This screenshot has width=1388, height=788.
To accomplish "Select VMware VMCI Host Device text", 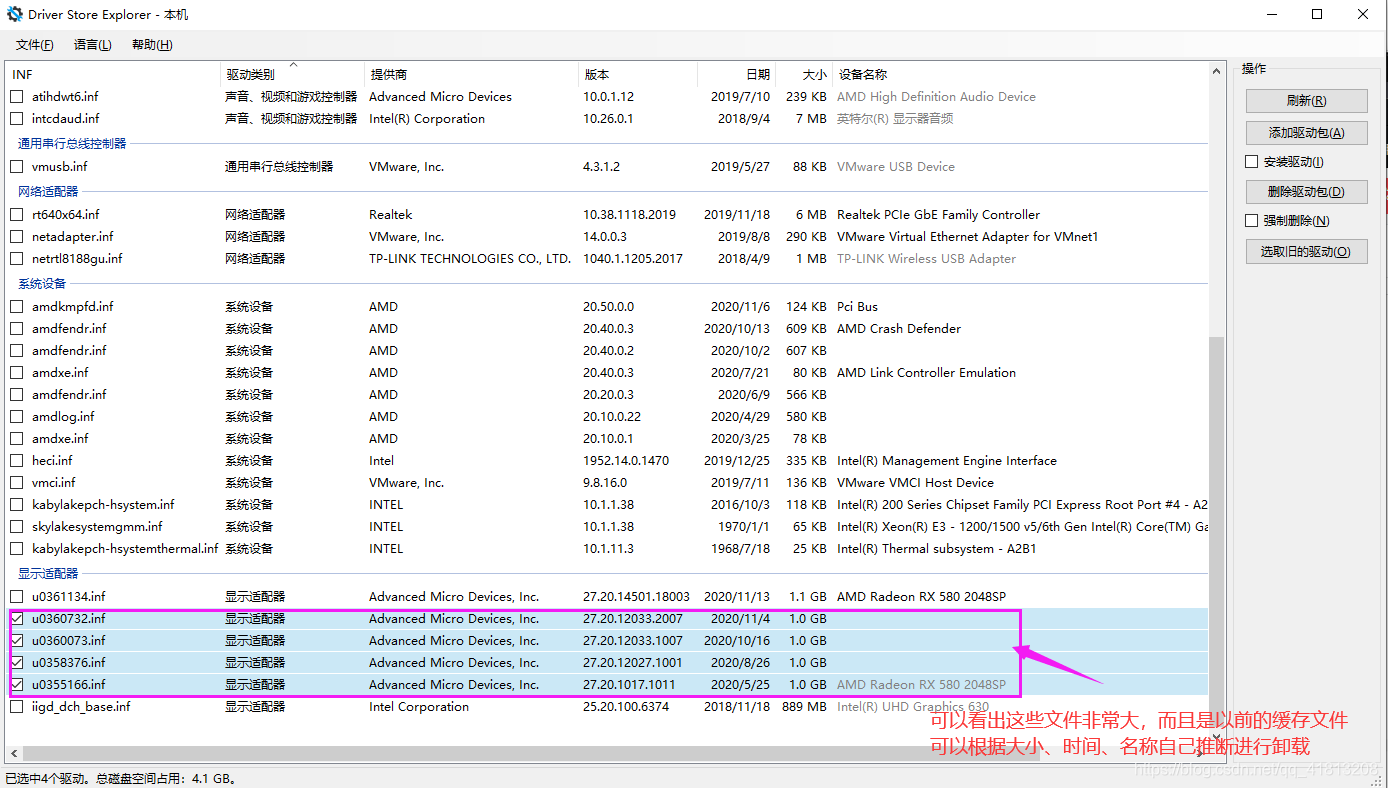I will pyautogui.click(x=915, y=483).
